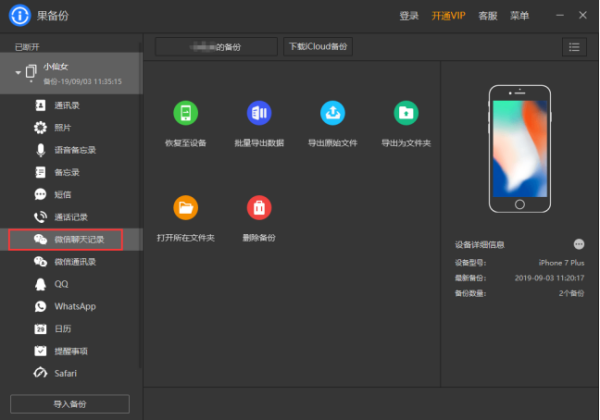
Task: Click the green 导出为文件夹 folder icon
Action: pos(406,113)
